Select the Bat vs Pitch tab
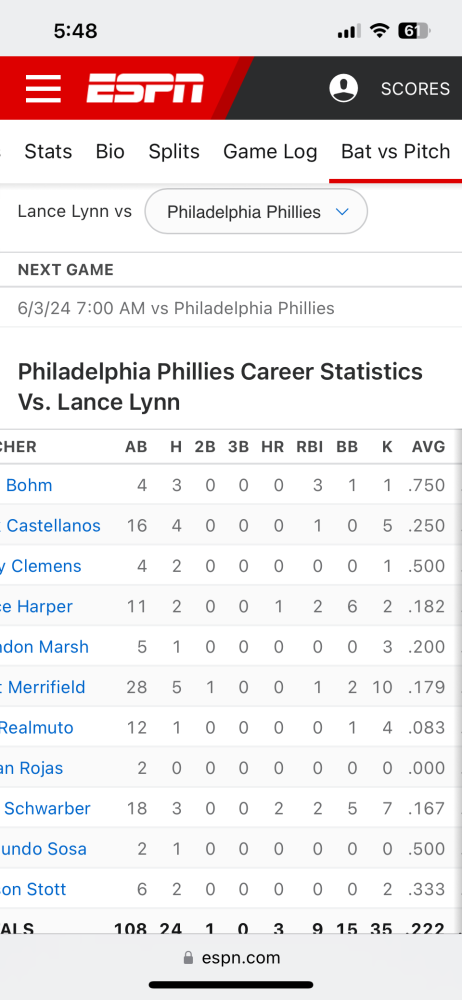Image resolution: width=462 pixels, height=1000 pixels. tap(396, 152)
